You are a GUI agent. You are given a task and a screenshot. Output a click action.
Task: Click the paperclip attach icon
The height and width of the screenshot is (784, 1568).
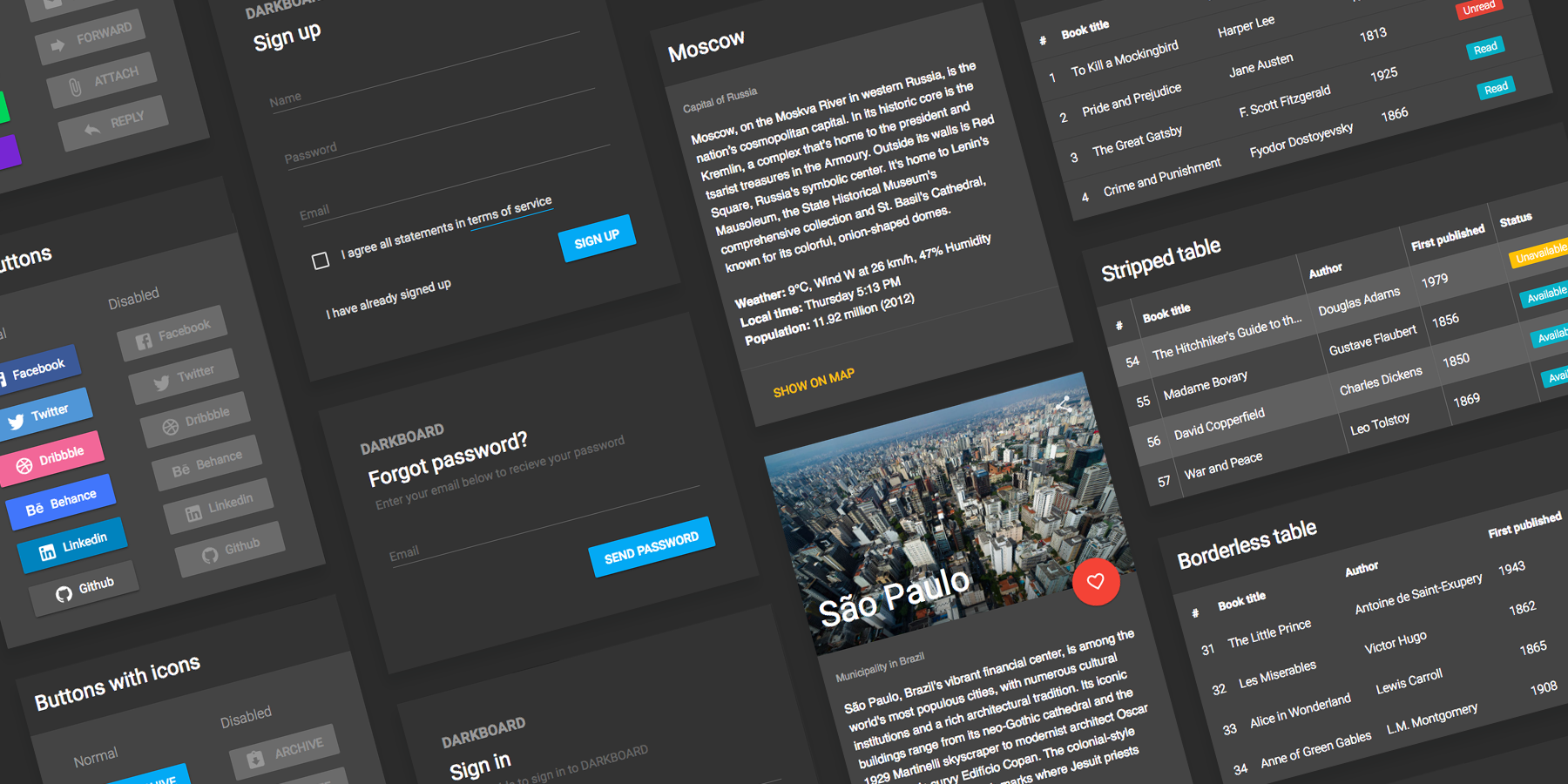(75, 87)
